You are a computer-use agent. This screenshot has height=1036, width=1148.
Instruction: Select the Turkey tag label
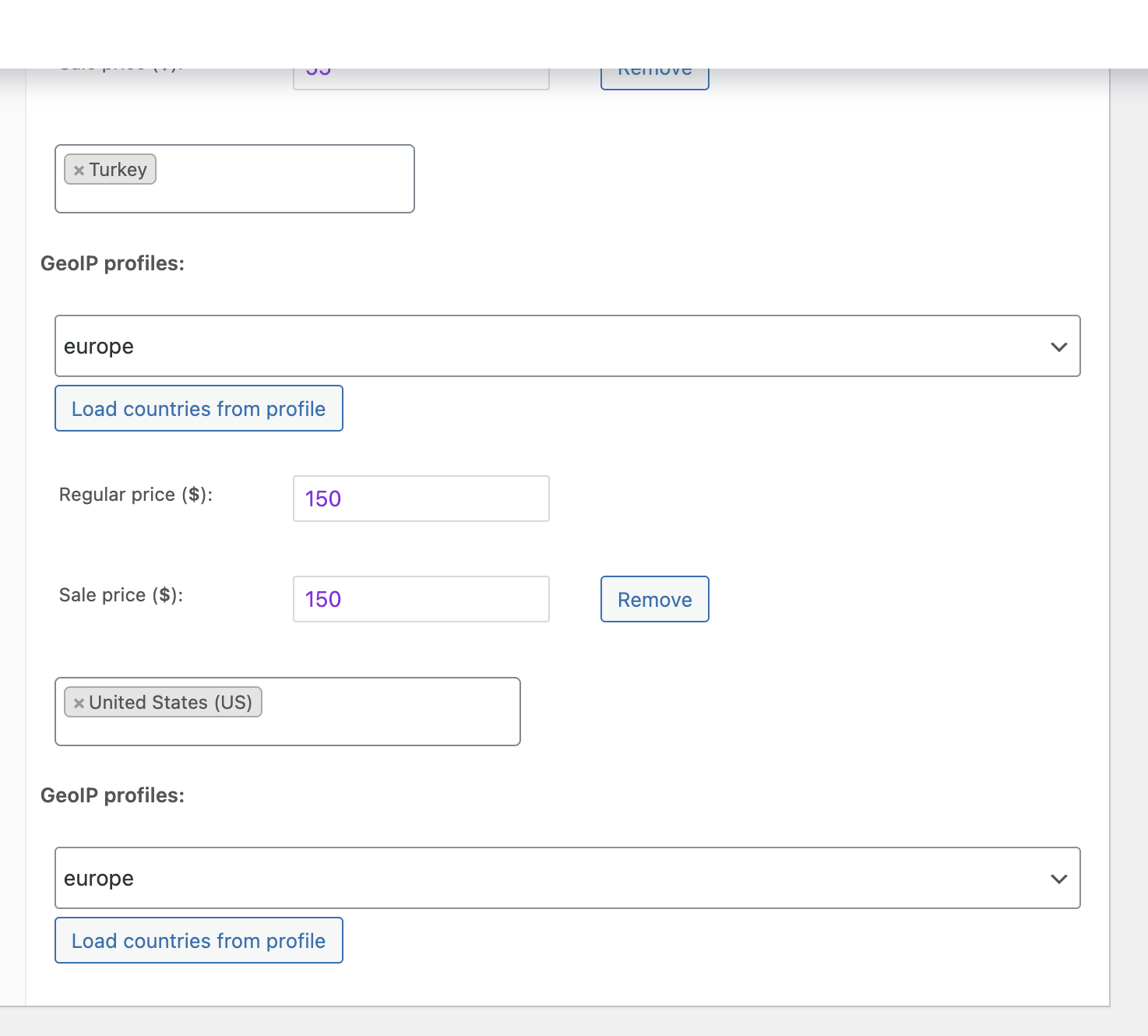[x=118, y=170]
